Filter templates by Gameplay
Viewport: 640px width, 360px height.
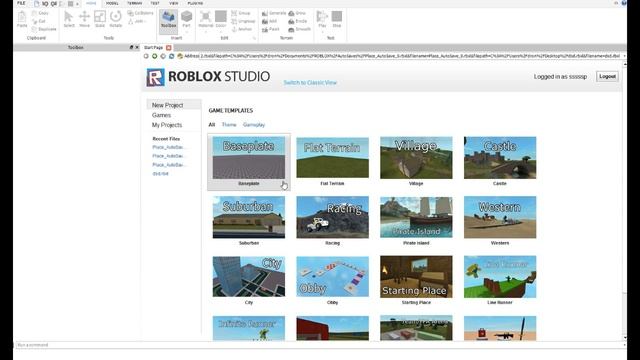coord(254,124)
